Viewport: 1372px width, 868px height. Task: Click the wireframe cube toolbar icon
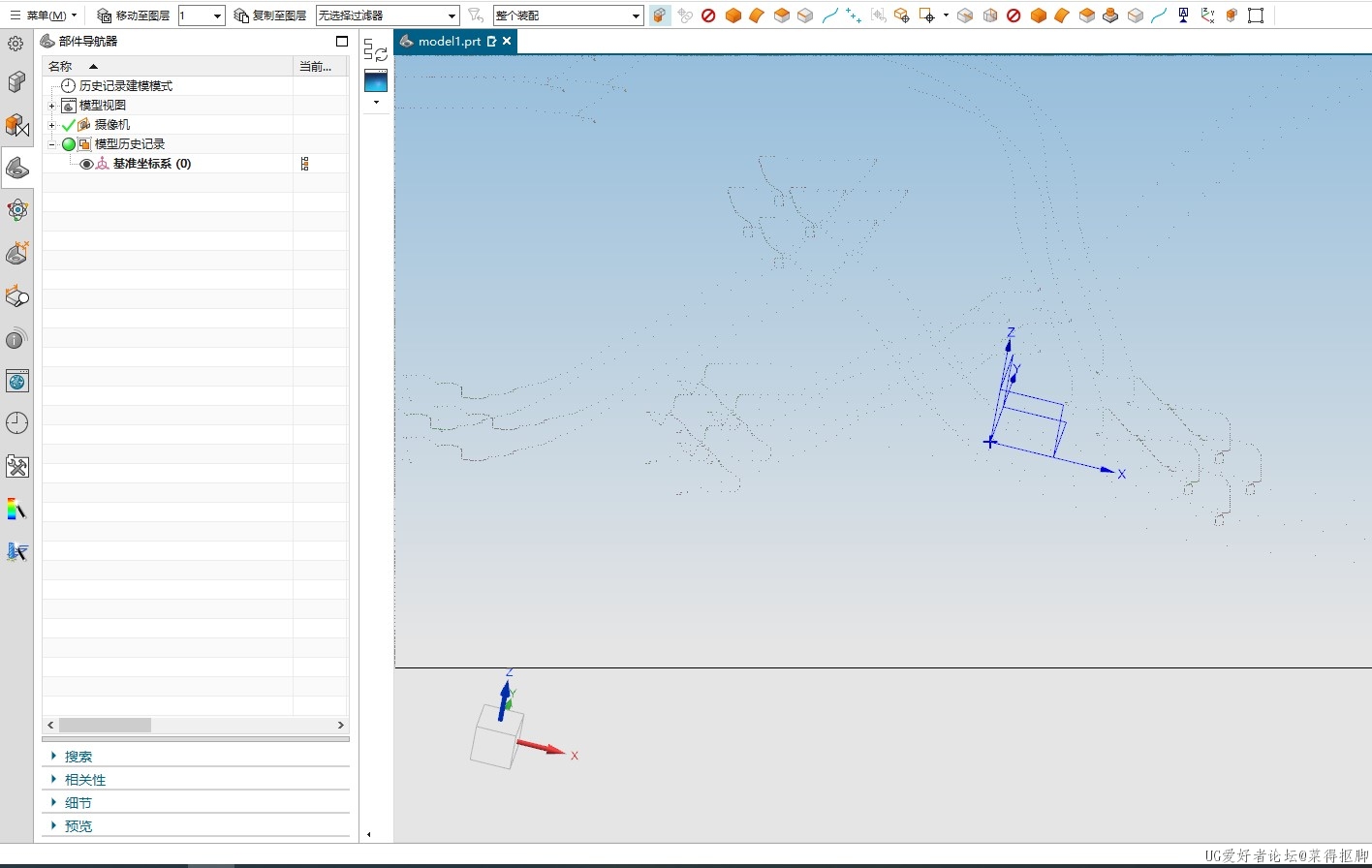point(989,15)
